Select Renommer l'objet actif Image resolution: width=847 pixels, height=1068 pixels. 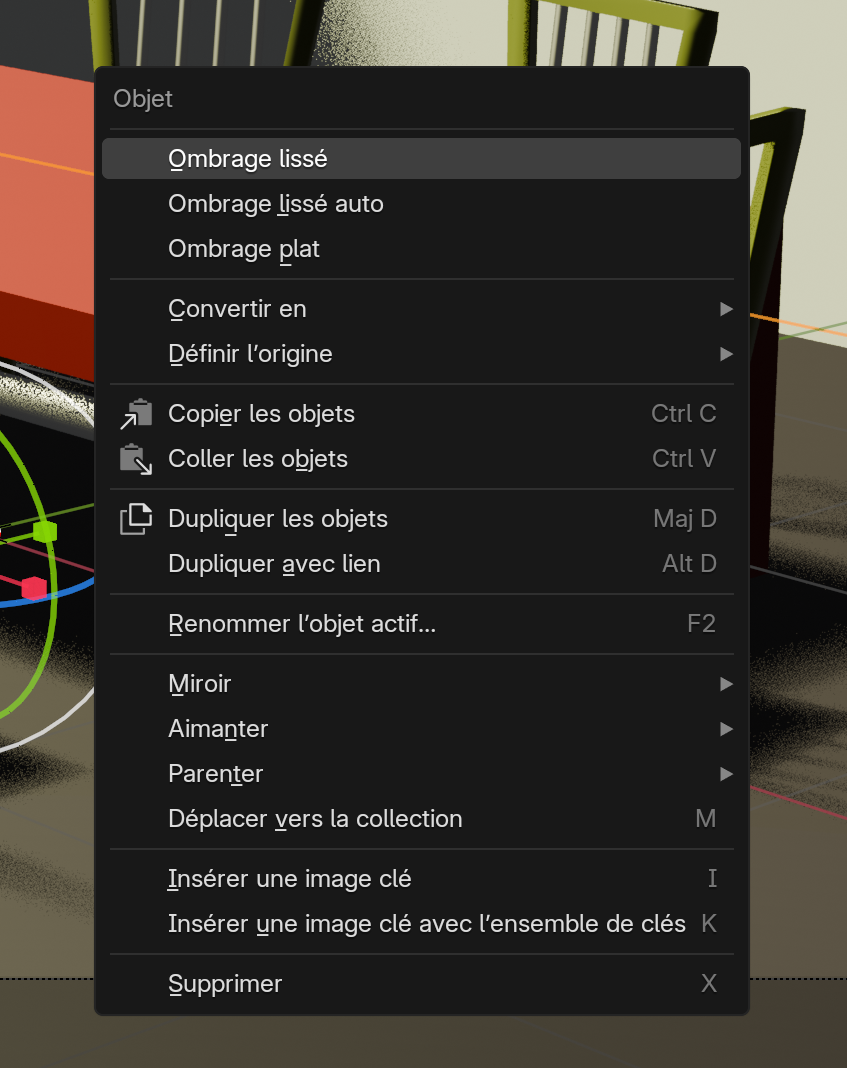(302, 624)
